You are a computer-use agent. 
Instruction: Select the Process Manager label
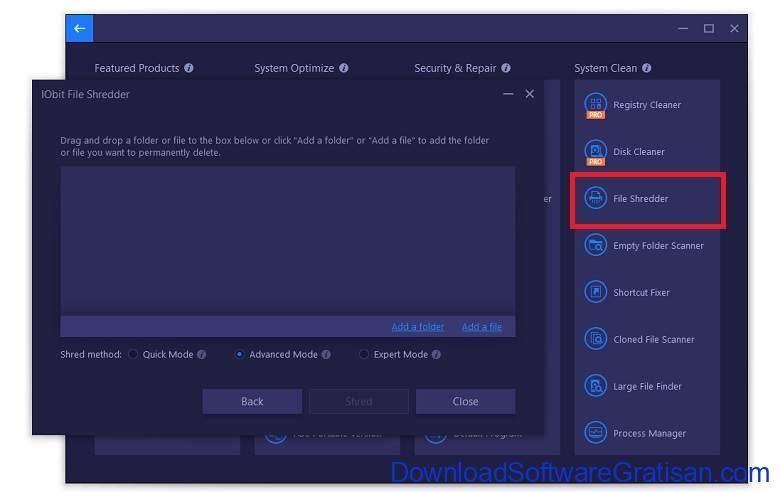[x=649, y=433]
